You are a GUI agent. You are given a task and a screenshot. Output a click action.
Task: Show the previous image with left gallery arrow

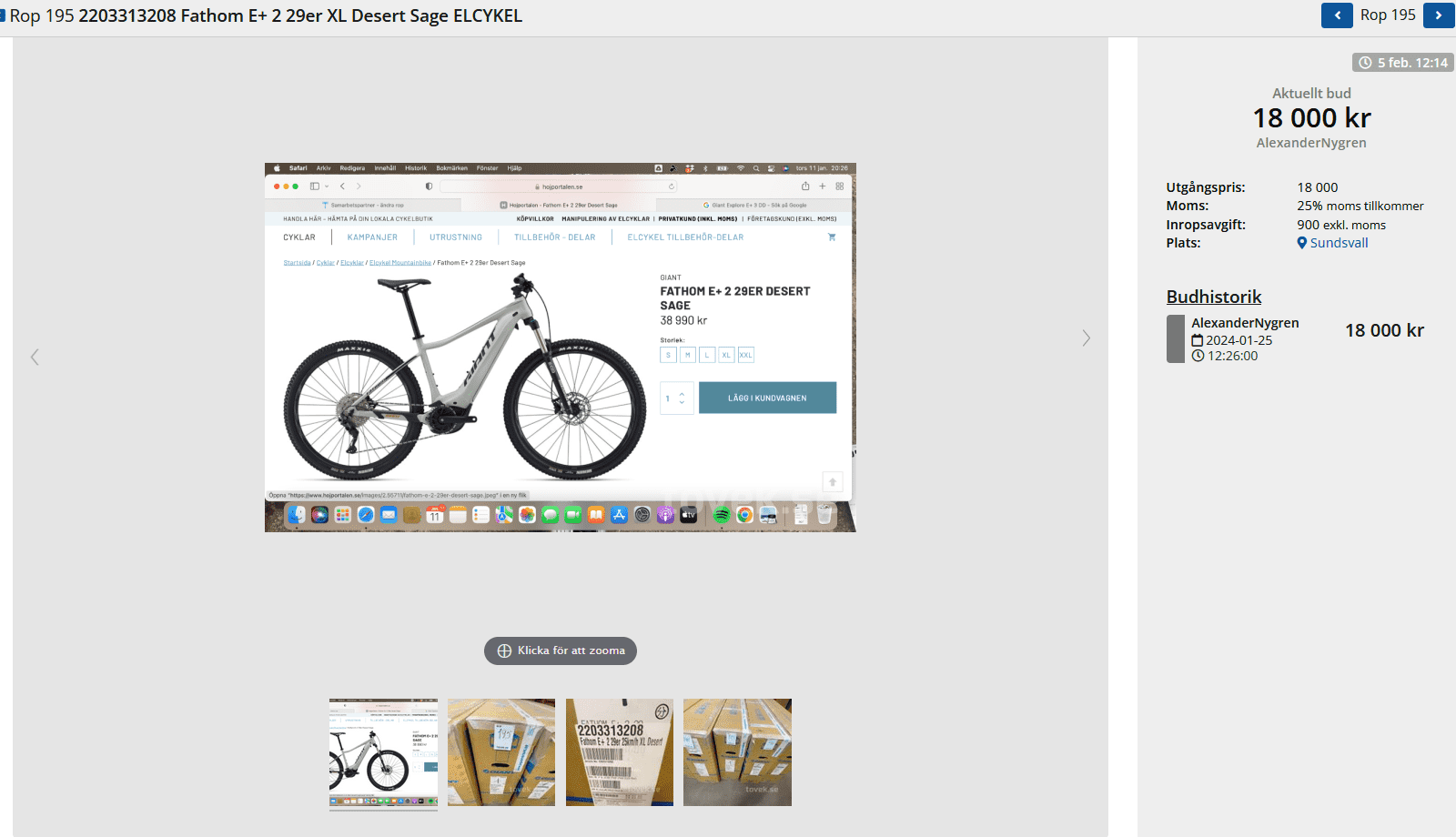point(35,357)
